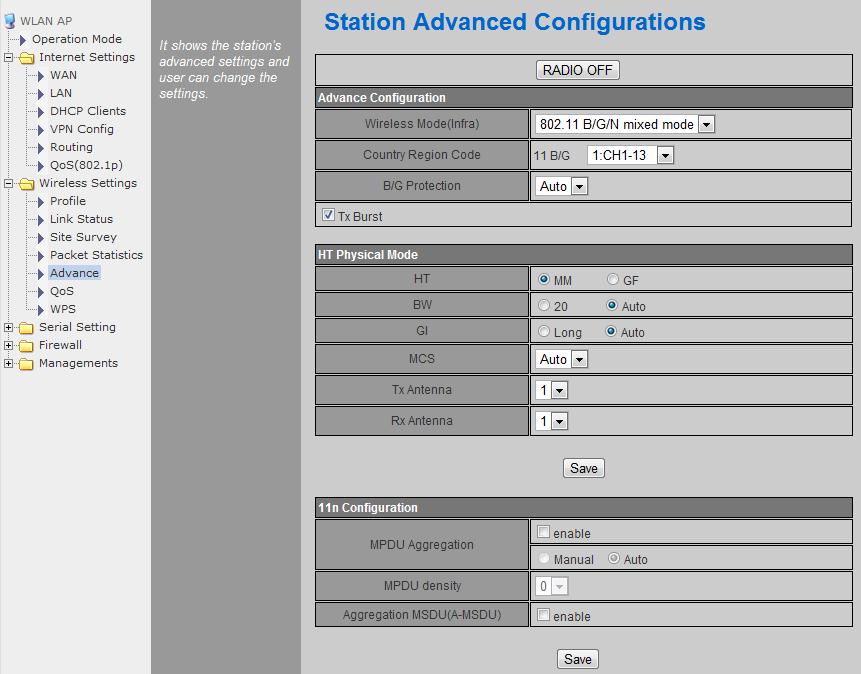Screen dimensions: 861x674
Task: Open the DHCP Clients page
Action: click(x=88, y=111)
